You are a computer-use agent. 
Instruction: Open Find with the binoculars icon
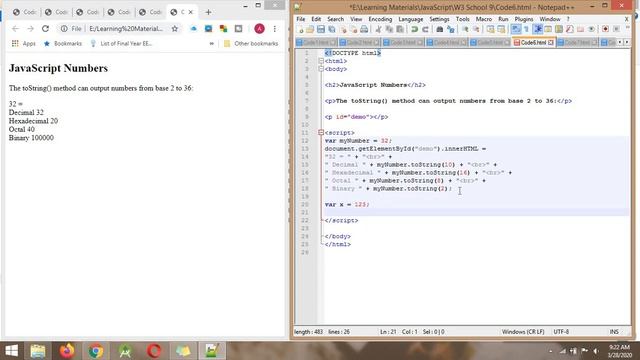pyautogui.click(x=440, y=29)
